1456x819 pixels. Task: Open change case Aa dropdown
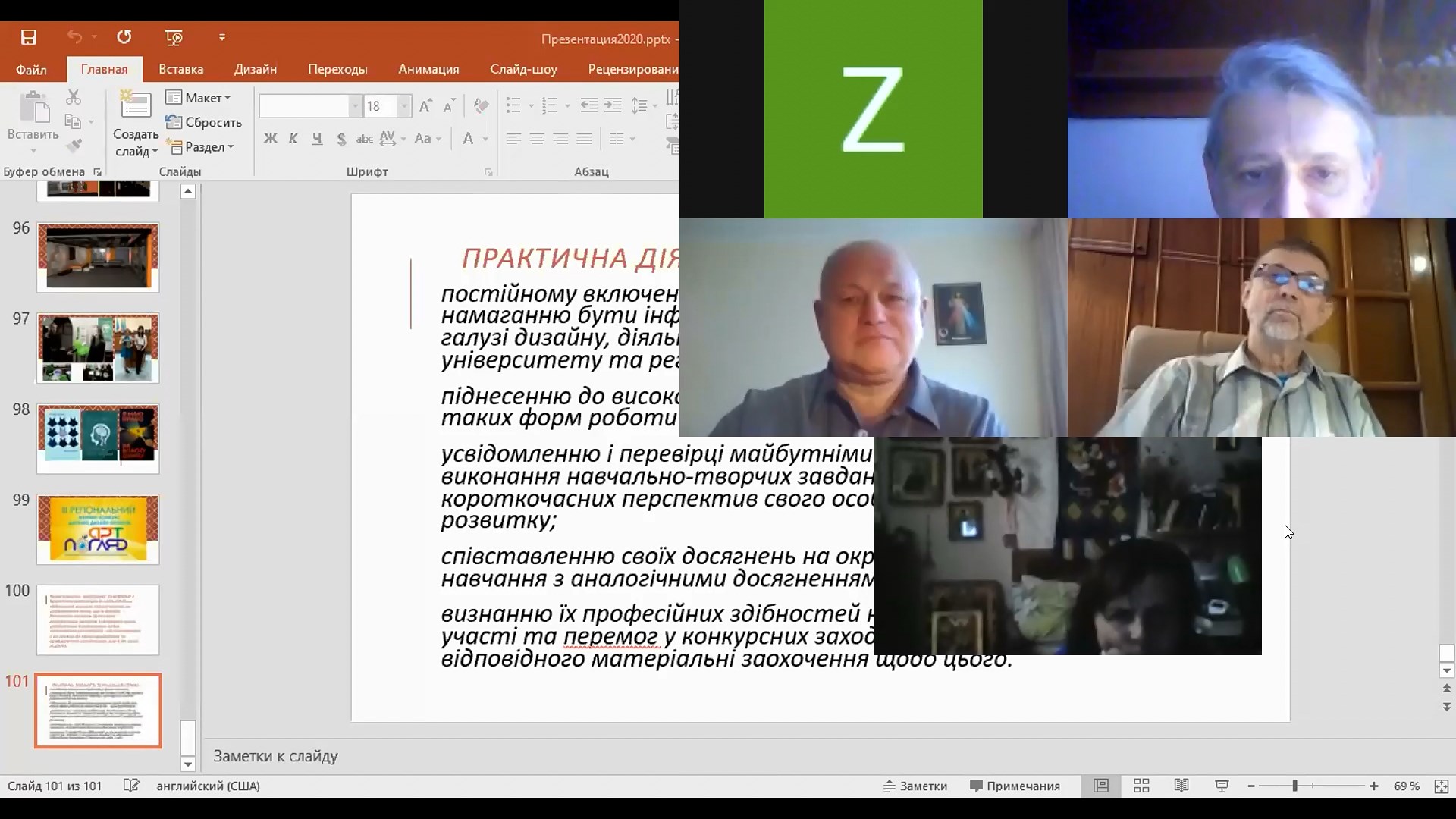click(428, 139)
